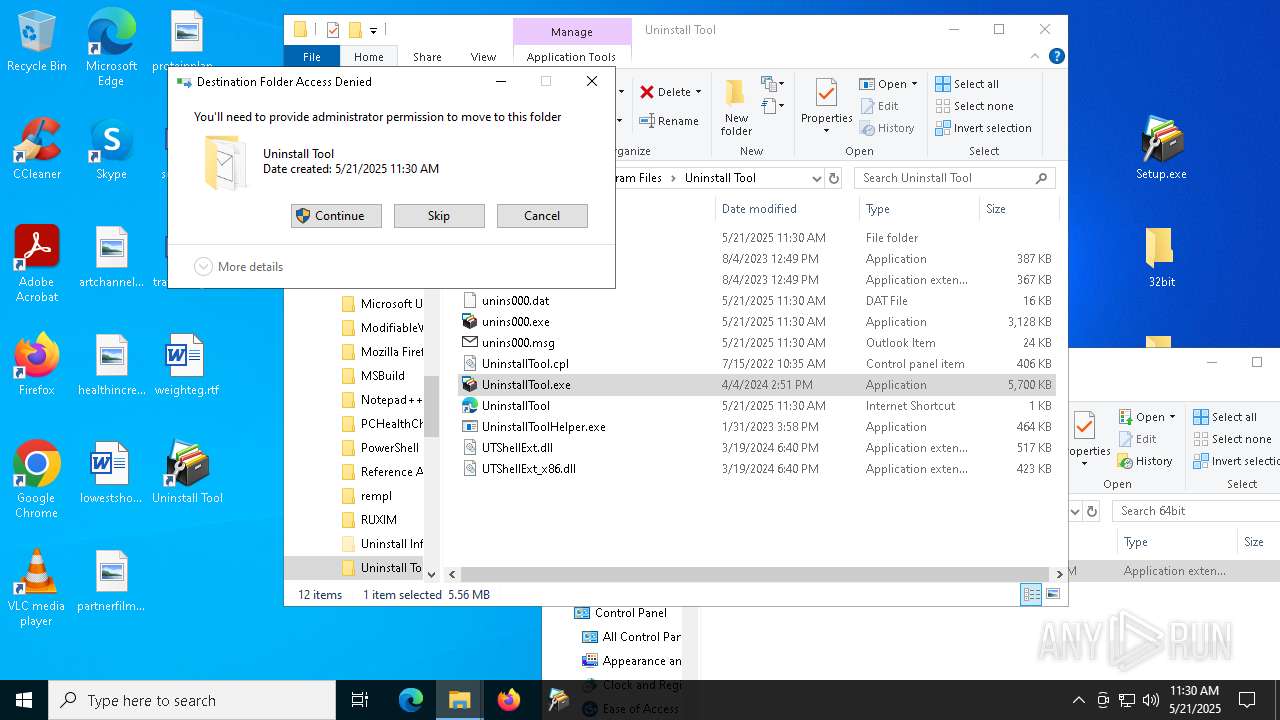Select healthincre image file on desktop
The height and width of the screenshot is (720, 1280).
coord(111,365)
